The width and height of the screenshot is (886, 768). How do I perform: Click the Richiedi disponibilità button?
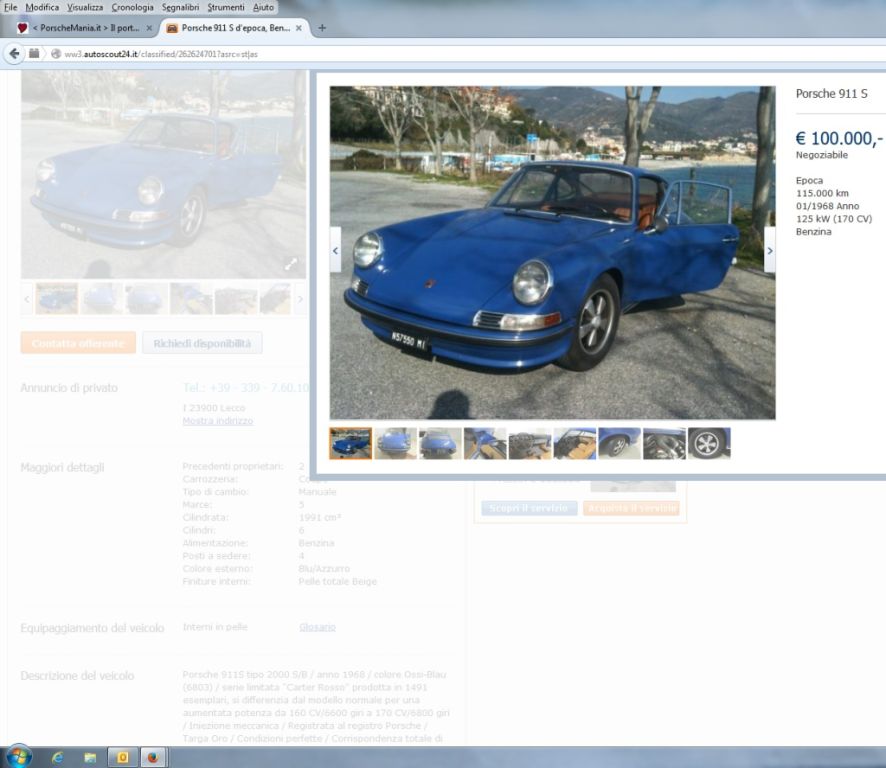202,343
